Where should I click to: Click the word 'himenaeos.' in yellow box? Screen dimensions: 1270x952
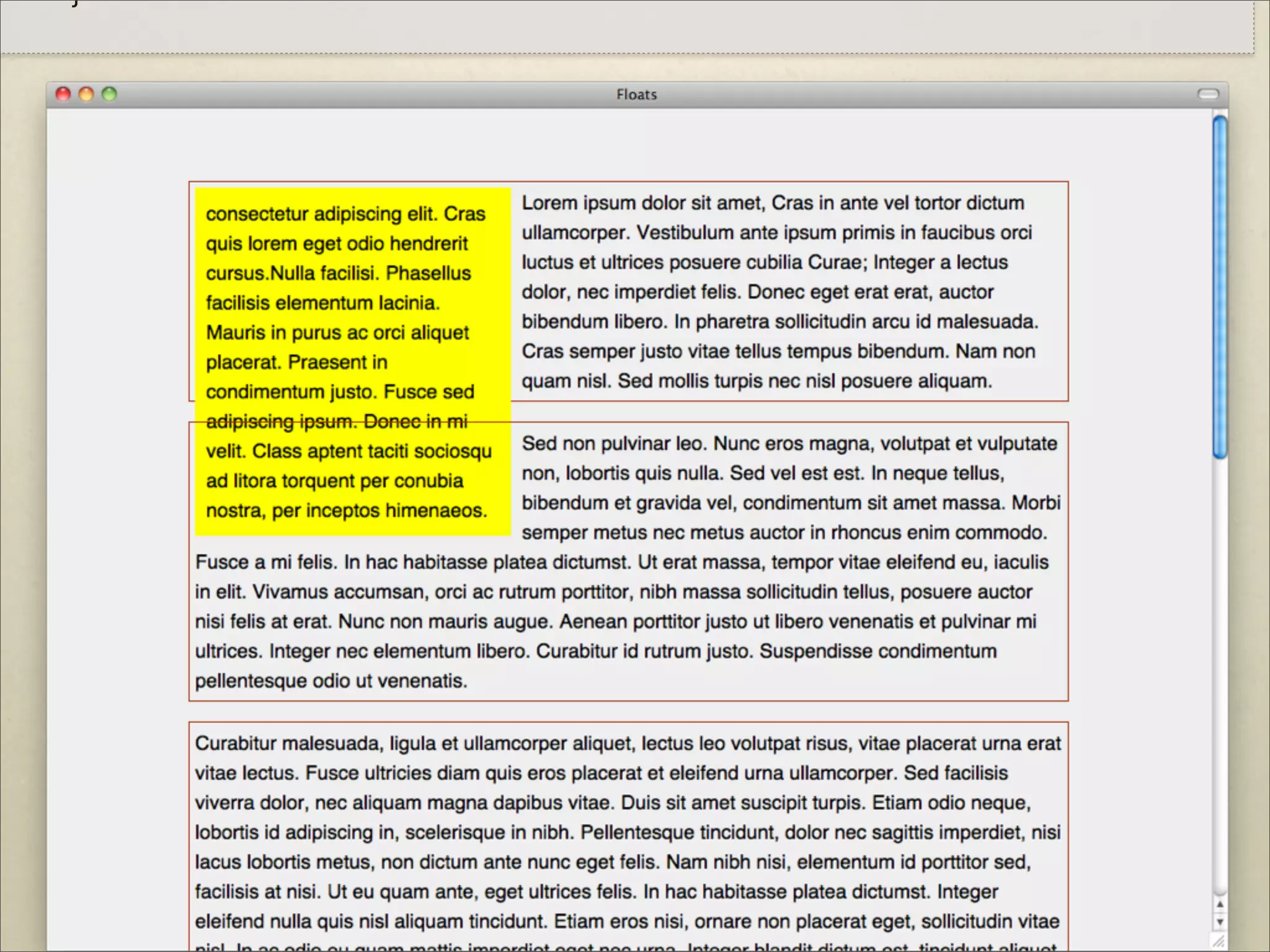(x=436, y=511)
